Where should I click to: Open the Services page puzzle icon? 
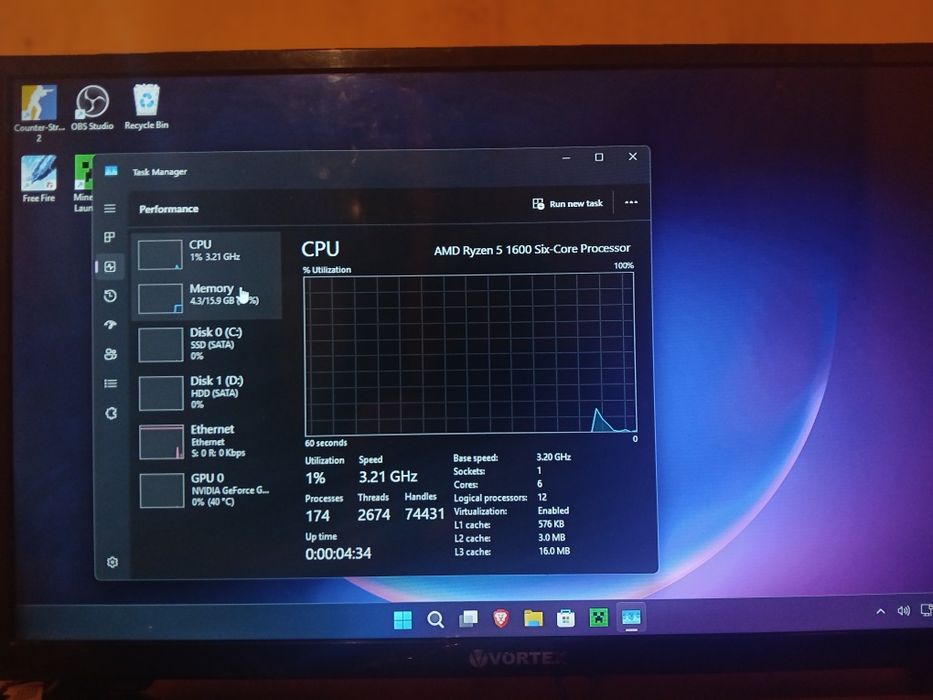[x=111, y=413]
